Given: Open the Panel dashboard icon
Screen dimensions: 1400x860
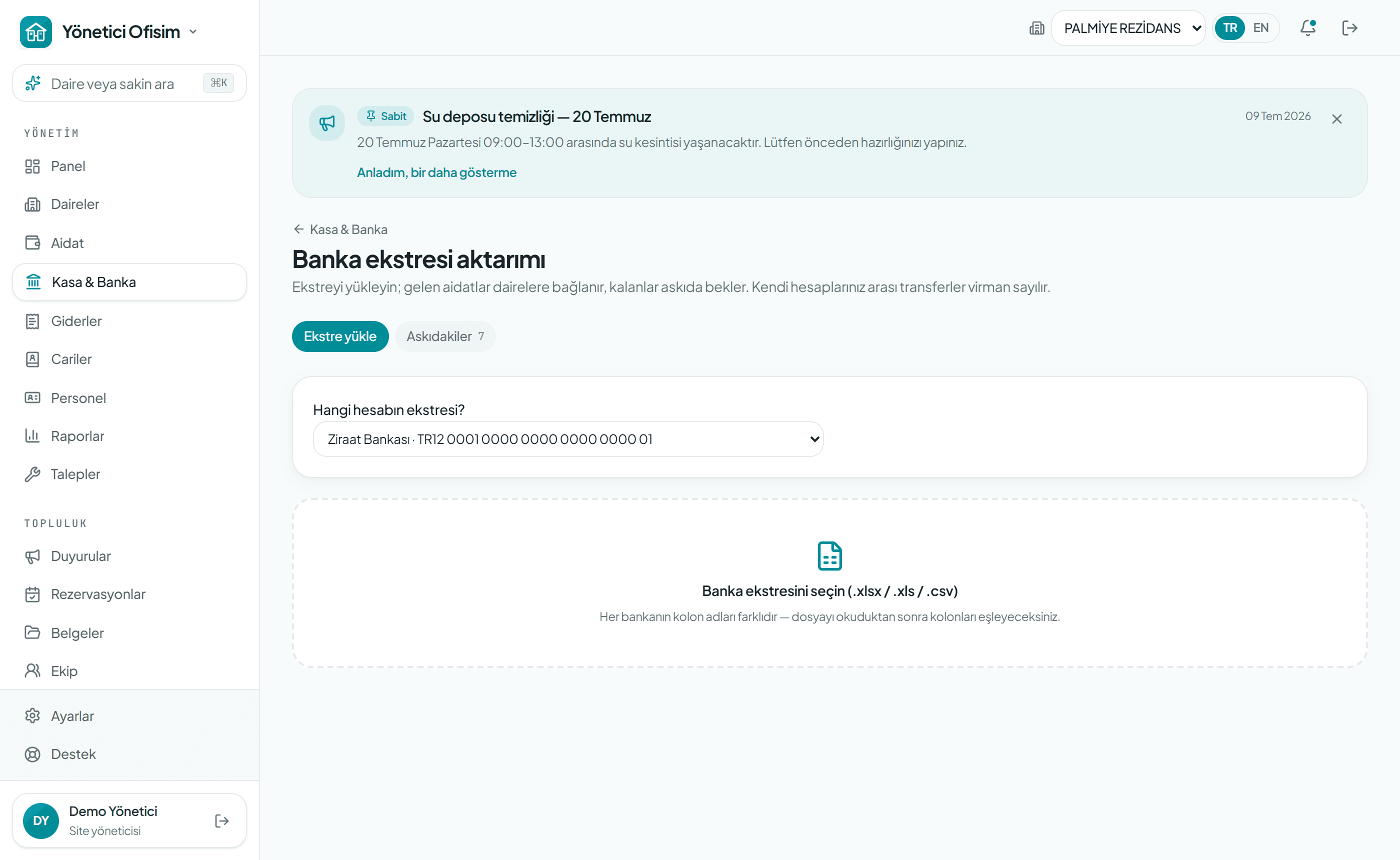Looking at the screenshot, I should [x=32, y=166].
